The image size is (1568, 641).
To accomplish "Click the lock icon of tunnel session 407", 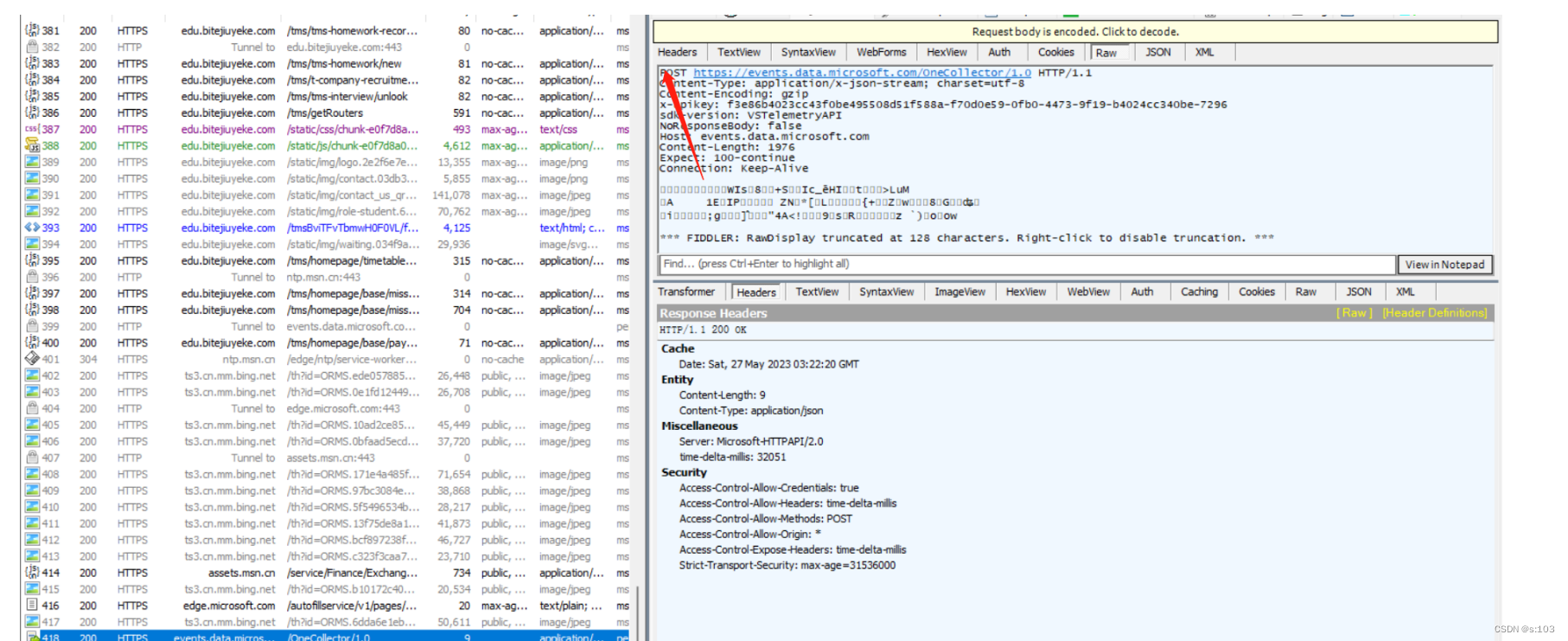I will pyautogui.click(x=32, y=458).
